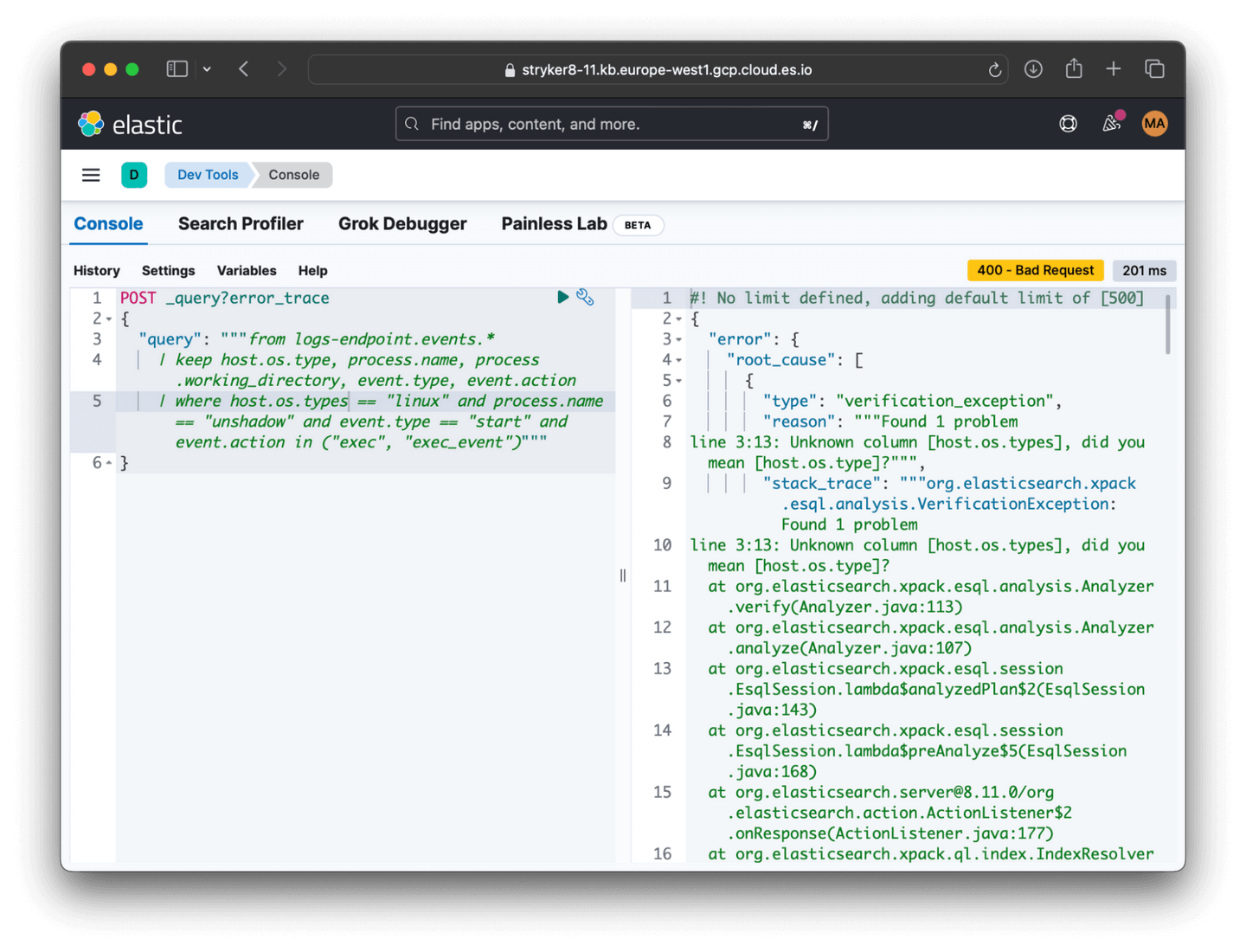Click the Safari page reload icon
The height and width of the screenshot is (952, 1246).
(x=995, y=70)
